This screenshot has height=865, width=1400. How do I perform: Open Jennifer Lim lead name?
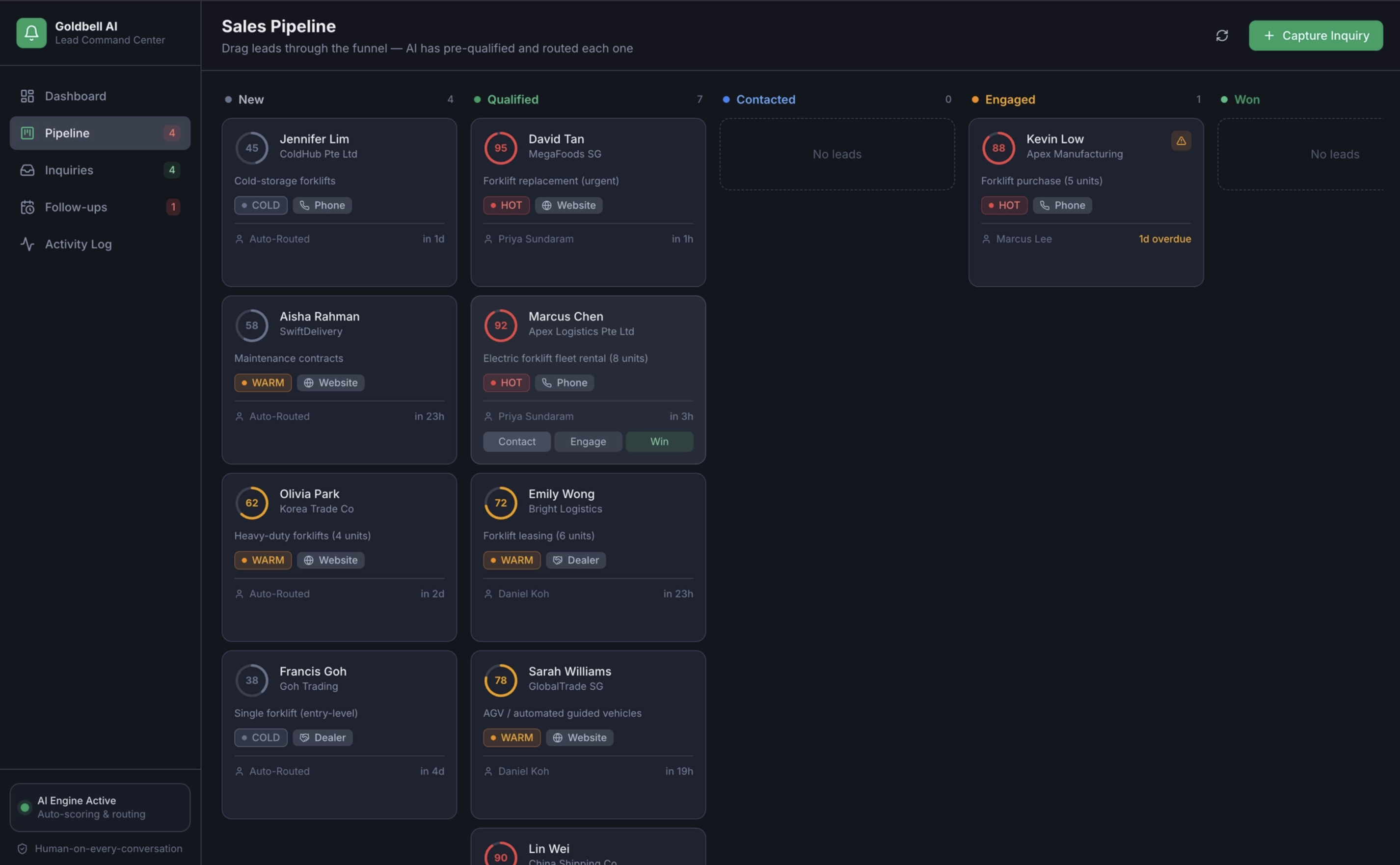314,139
